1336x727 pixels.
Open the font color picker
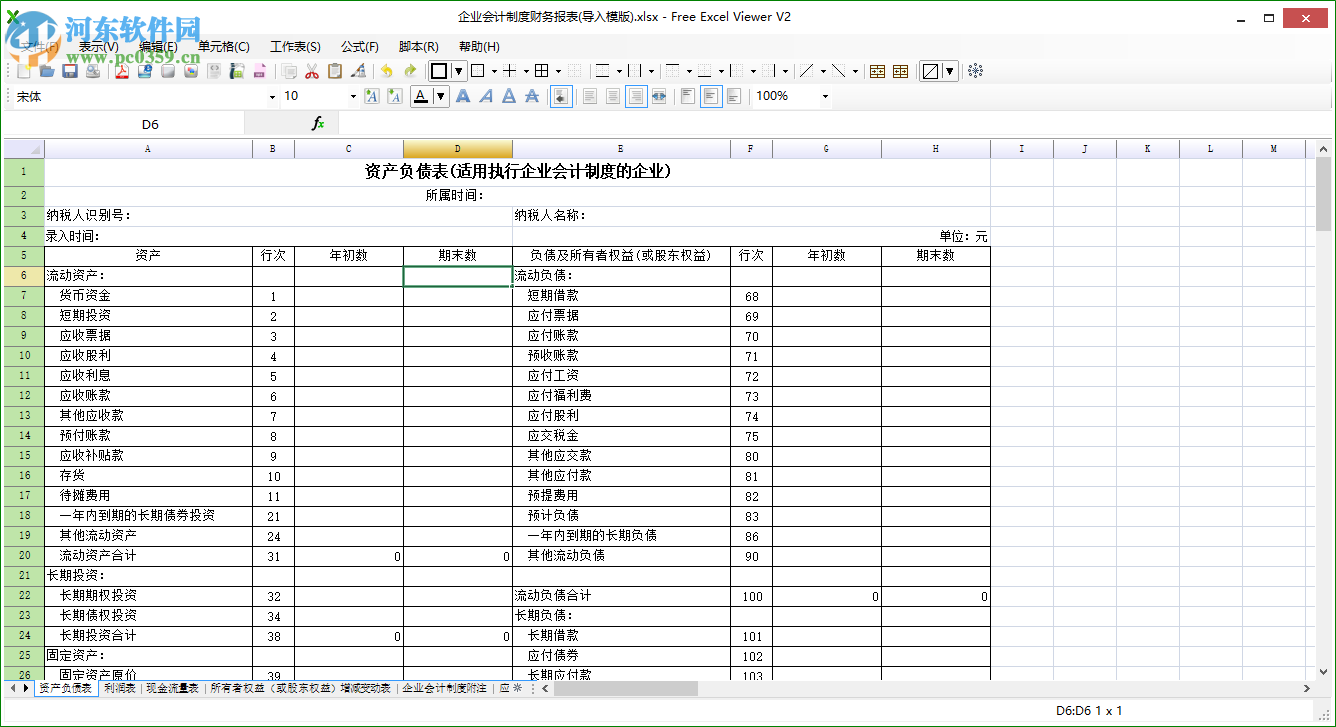click(x=440, y=96)
